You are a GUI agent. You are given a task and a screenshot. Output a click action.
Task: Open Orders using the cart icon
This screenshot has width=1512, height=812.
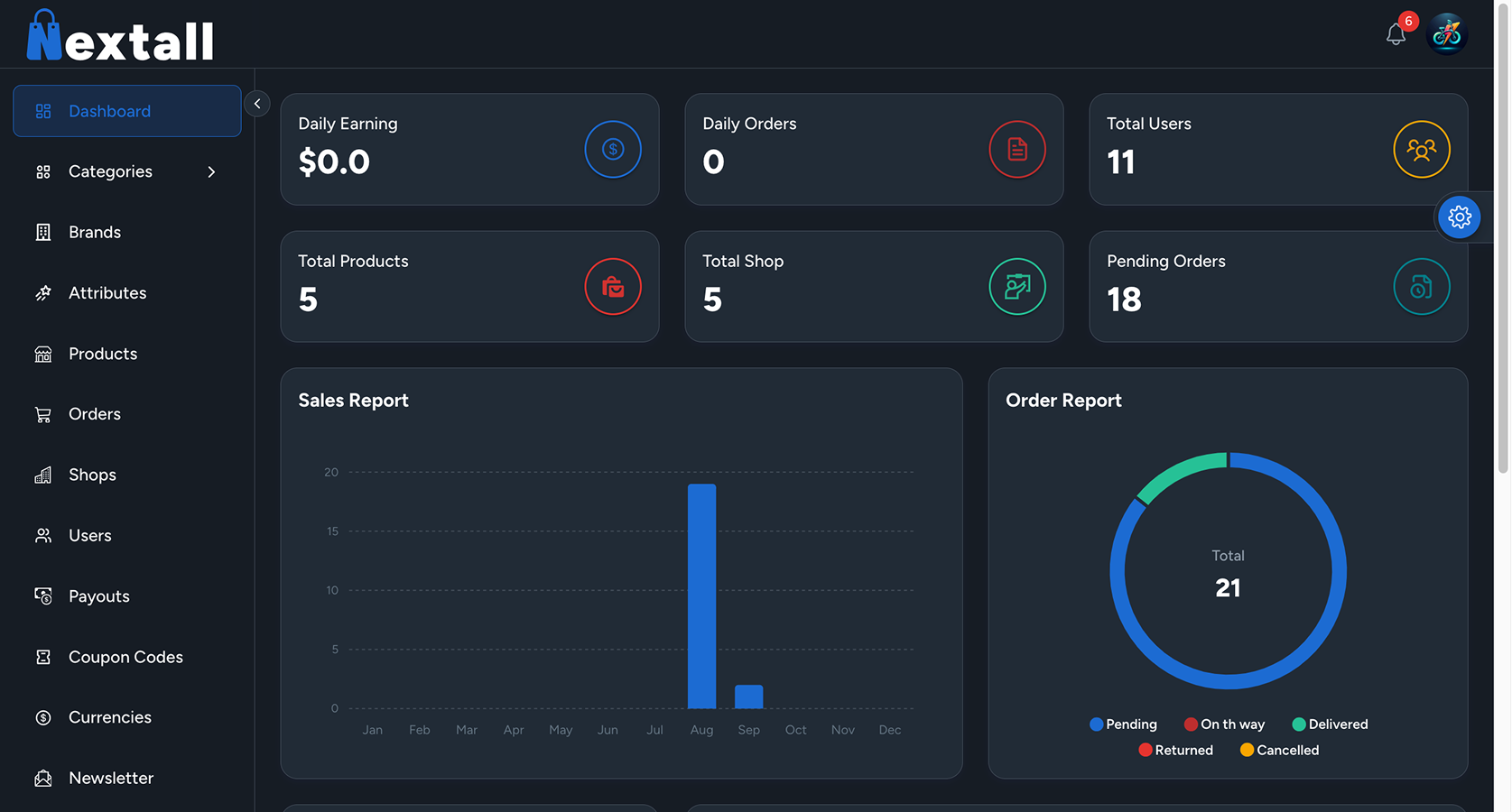[x=42, y=413]
